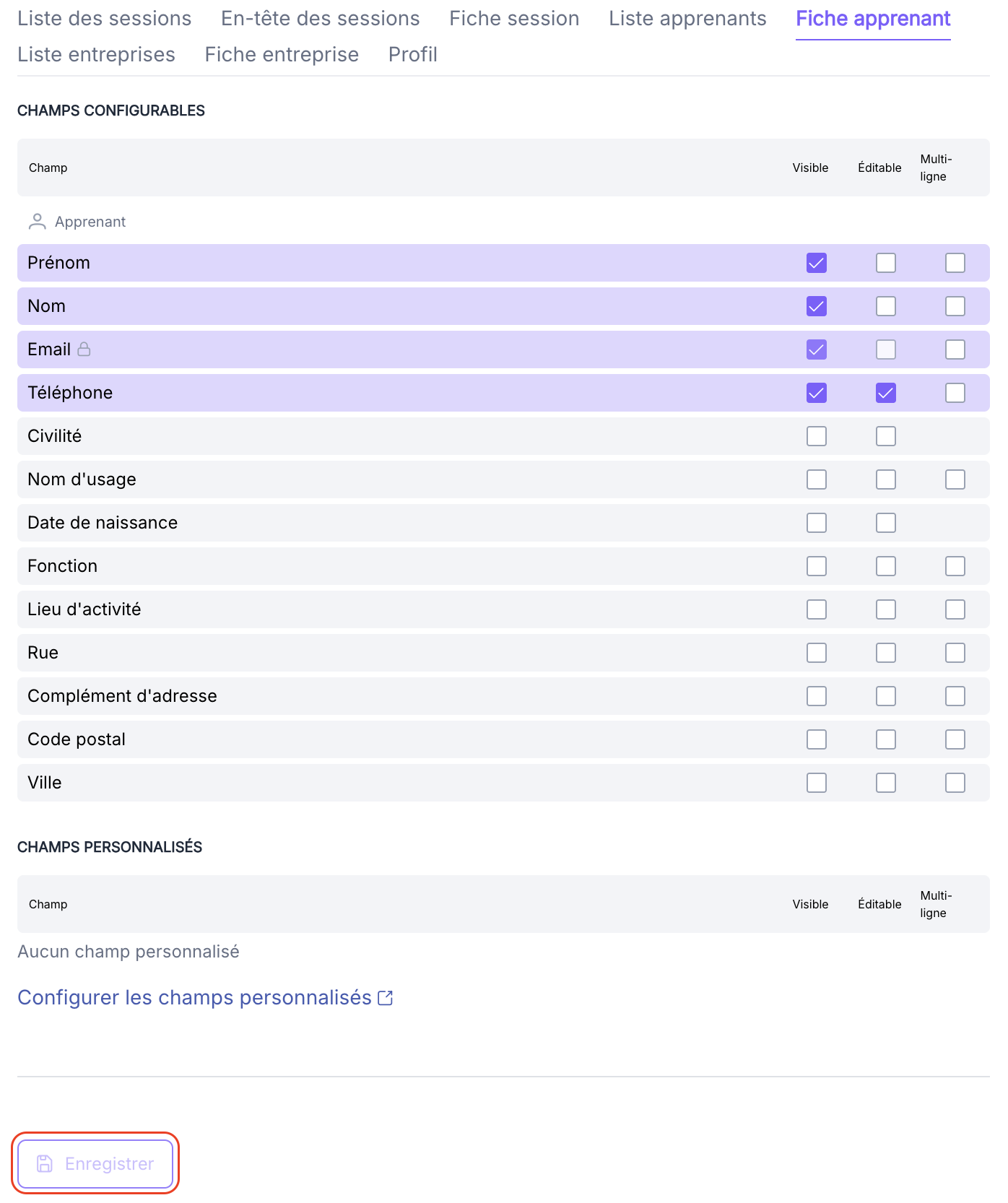Uncheck Visible for Prénom
This screenshot has width=1008, height=1203.
[x=817, y=263]
